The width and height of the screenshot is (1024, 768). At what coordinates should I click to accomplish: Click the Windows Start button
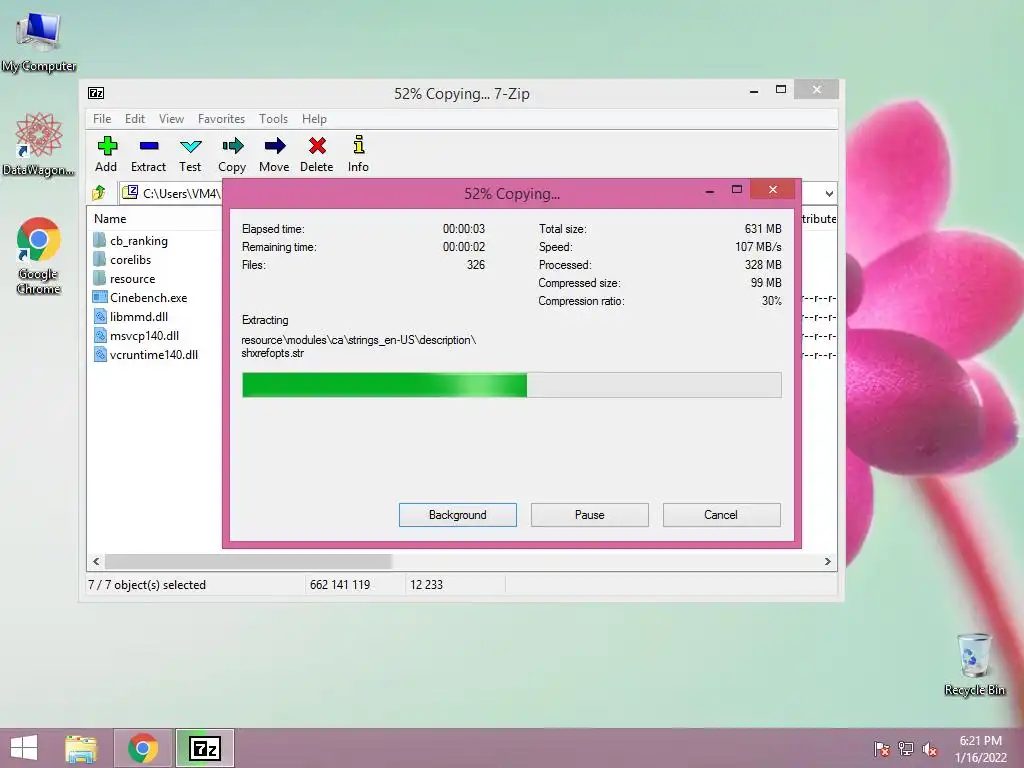(24, 748)
